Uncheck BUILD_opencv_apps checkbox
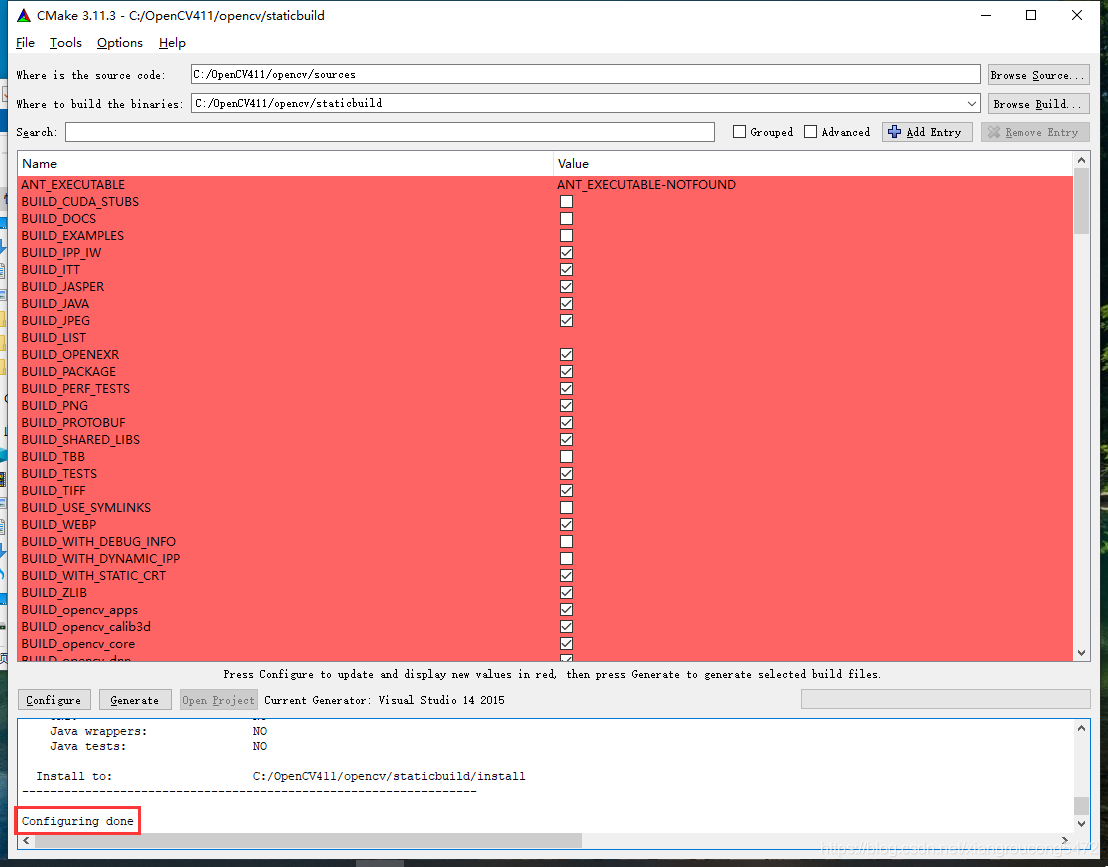This screenshot has width=1108, height=867. point(566,609)
